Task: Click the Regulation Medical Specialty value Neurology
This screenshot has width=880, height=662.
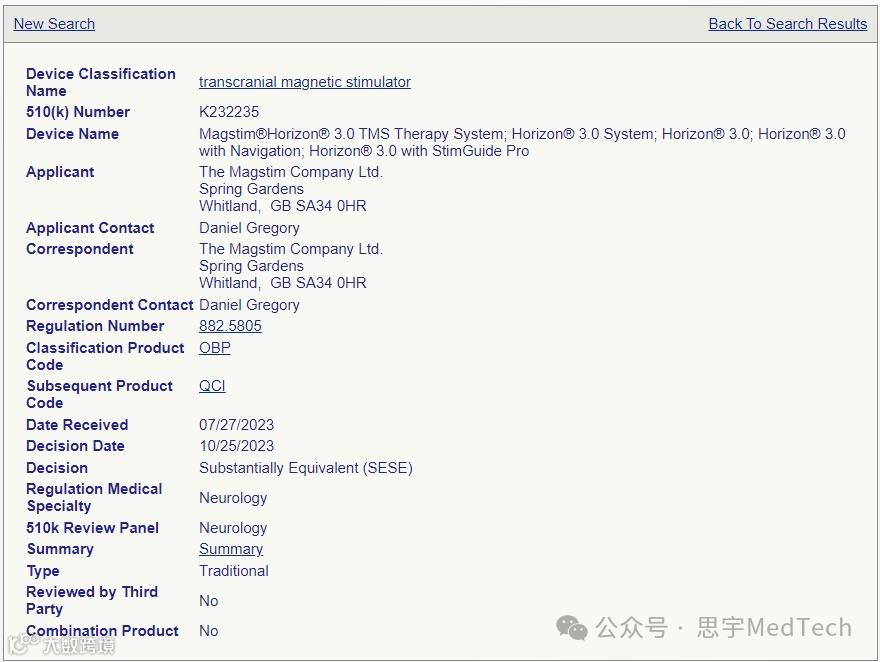Action: [x=233, y=498]
